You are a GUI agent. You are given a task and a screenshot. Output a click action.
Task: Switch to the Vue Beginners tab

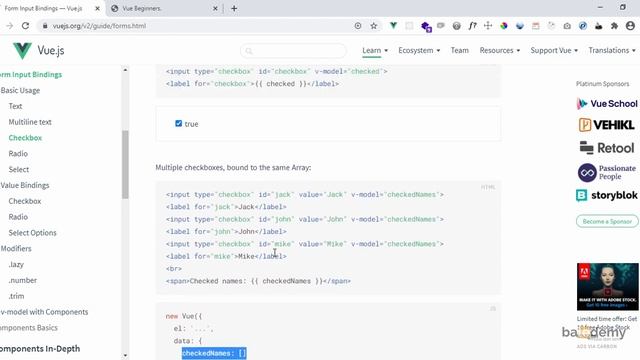click(164, 8)
